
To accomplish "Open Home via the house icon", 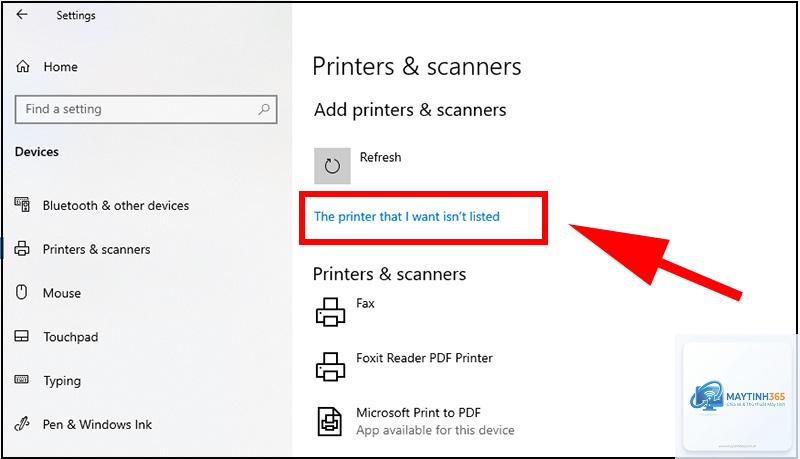I will 23,67.
